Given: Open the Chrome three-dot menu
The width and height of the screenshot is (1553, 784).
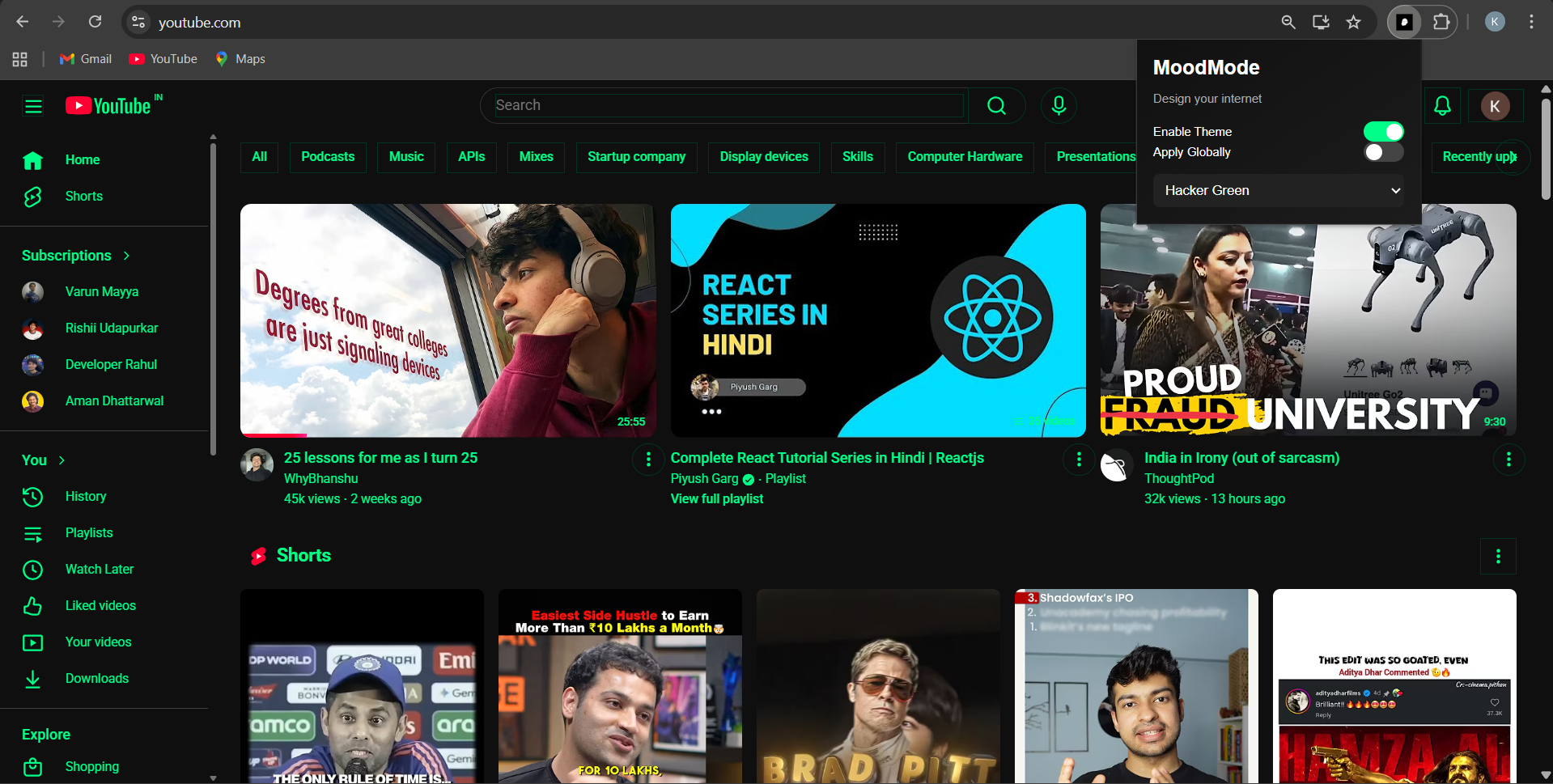Looking at the screenshot, I should [1531, 23].
